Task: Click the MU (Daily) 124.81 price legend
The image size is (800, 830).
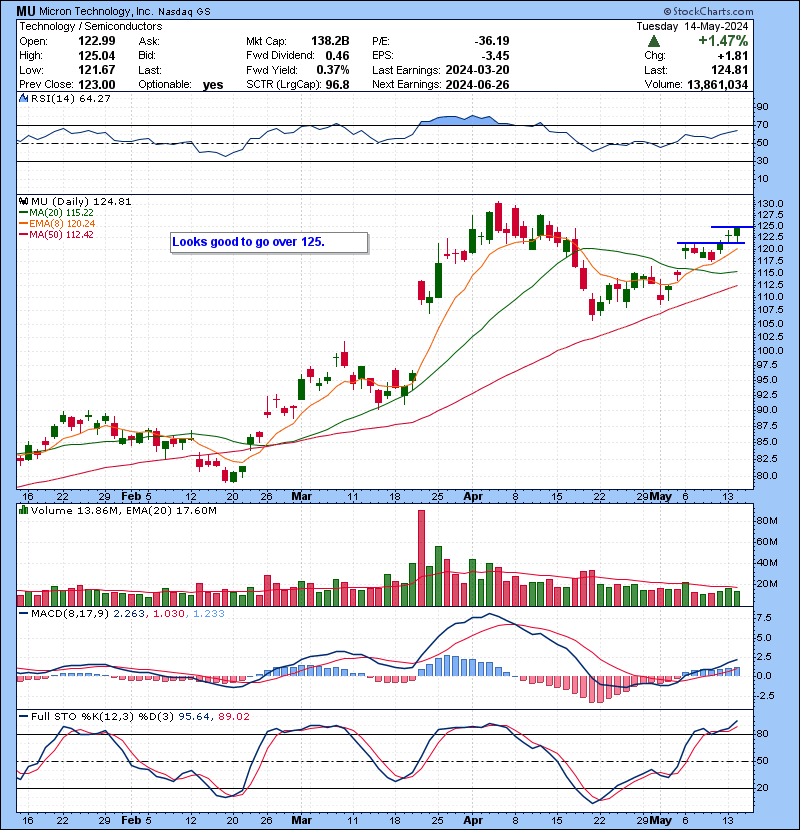Action: (81, 201)
